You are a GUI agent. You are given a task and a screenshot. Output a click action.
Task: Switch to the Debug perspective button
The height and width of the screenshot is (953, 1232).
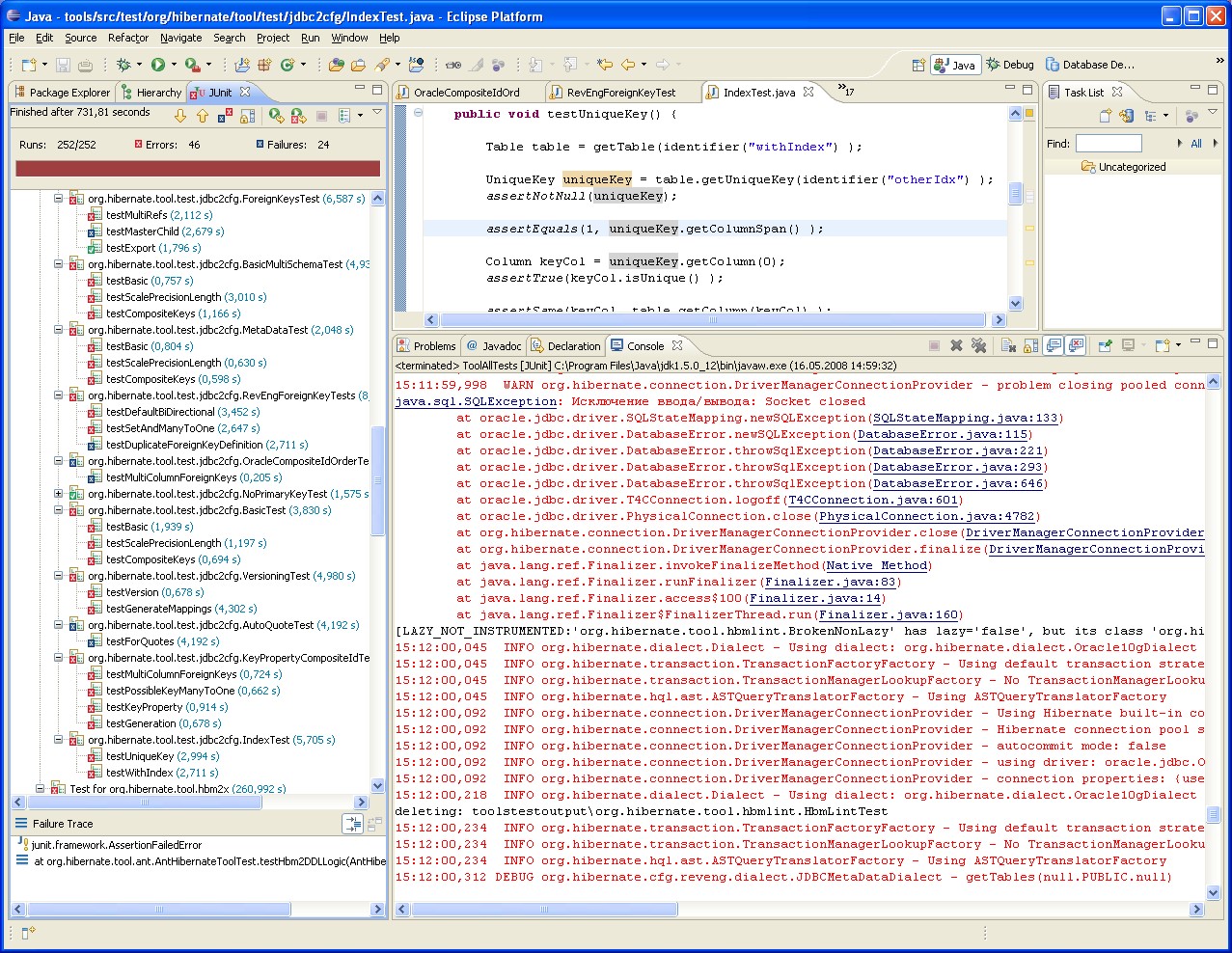click(x=1010, y=65)
